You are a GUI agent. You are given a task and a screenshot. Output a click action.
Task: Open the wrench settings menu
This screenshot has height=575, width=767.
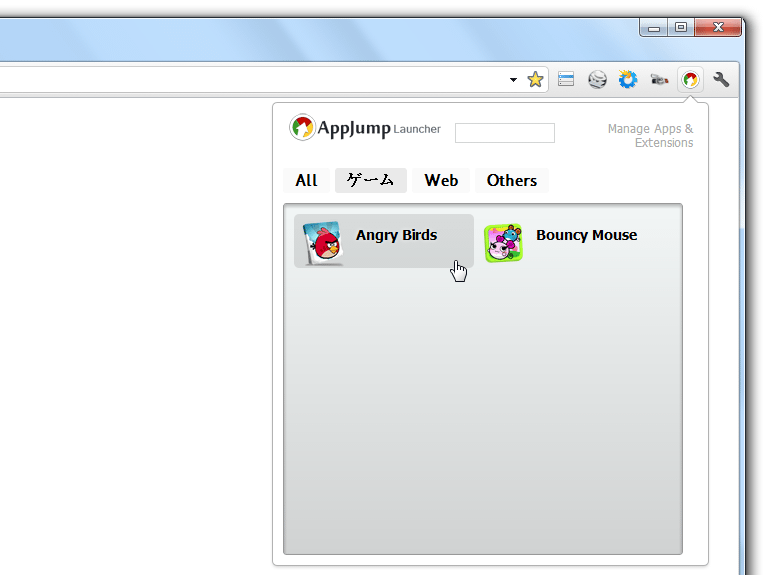tap(721, 79)
